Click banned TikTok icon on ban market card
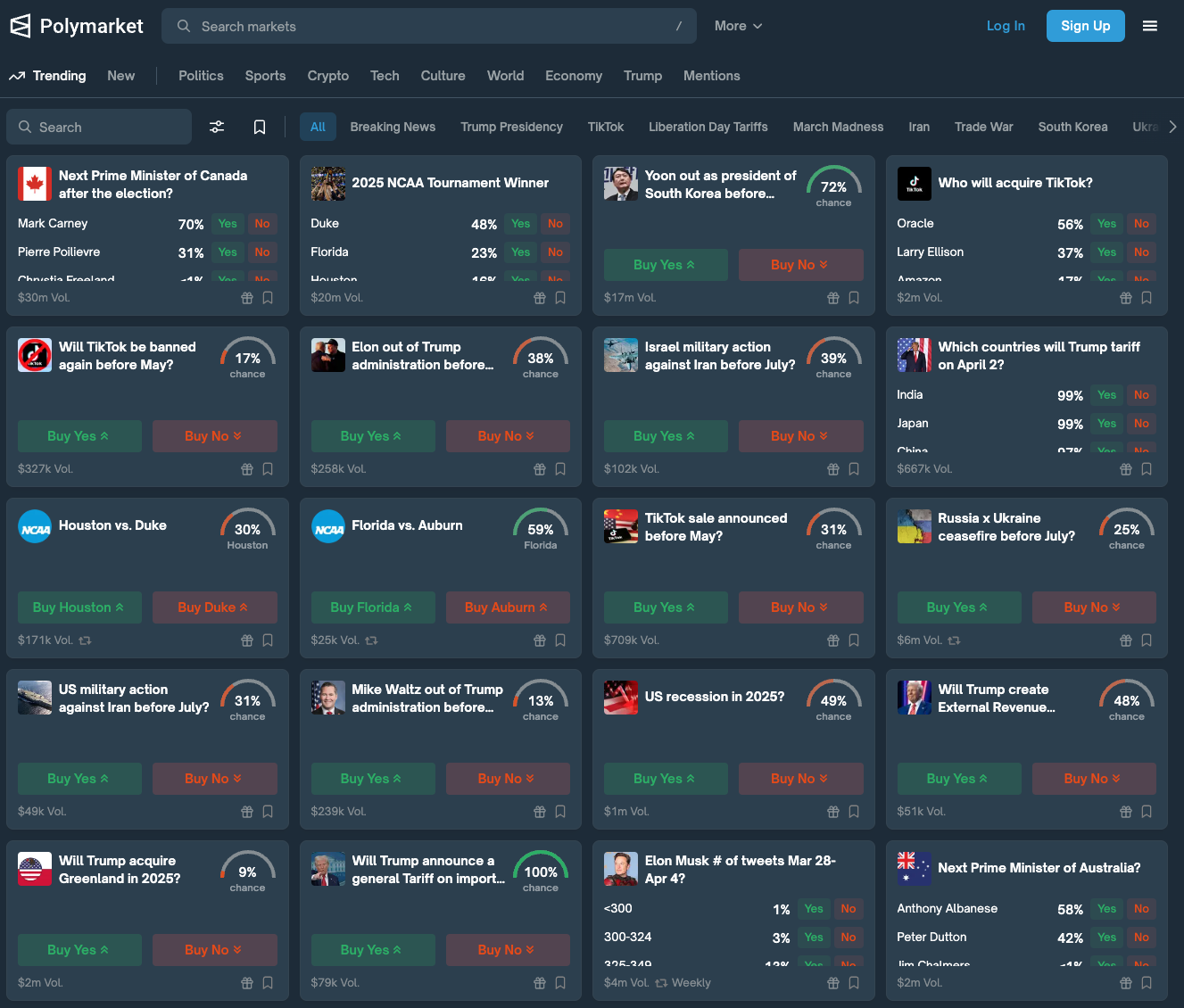Viewport: 1184px width, 1008px height. click(35, 355)
